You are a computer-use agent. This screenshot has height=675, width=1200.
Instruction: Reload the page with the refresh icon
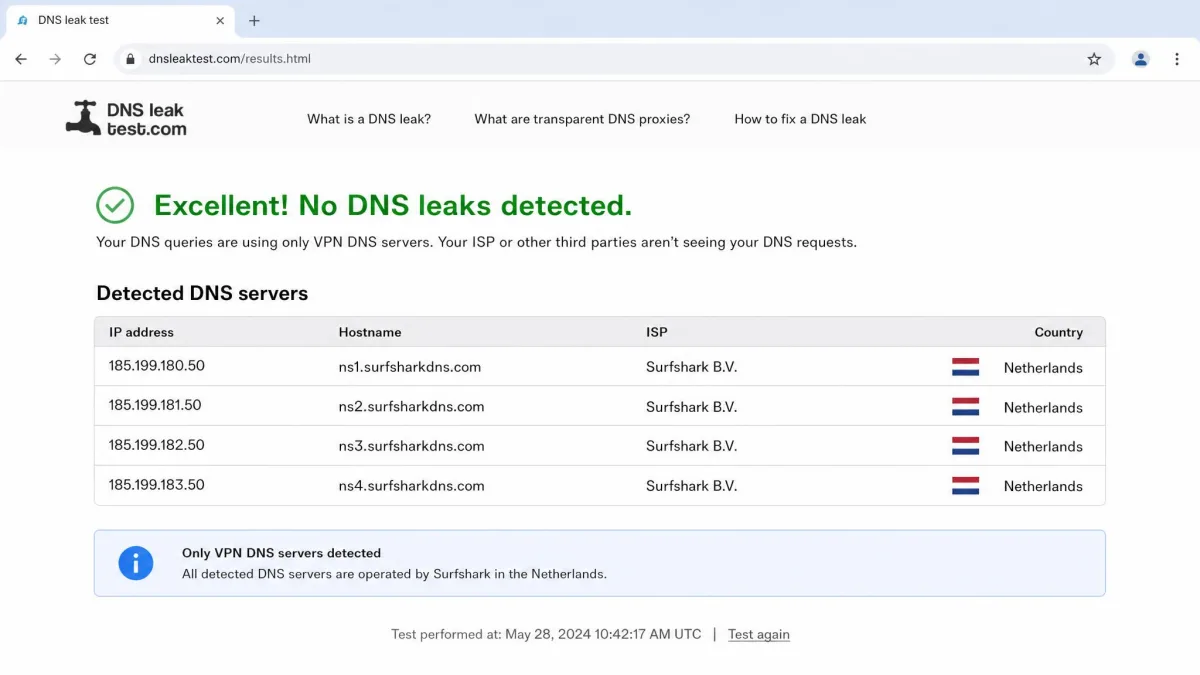pos(90,59)
